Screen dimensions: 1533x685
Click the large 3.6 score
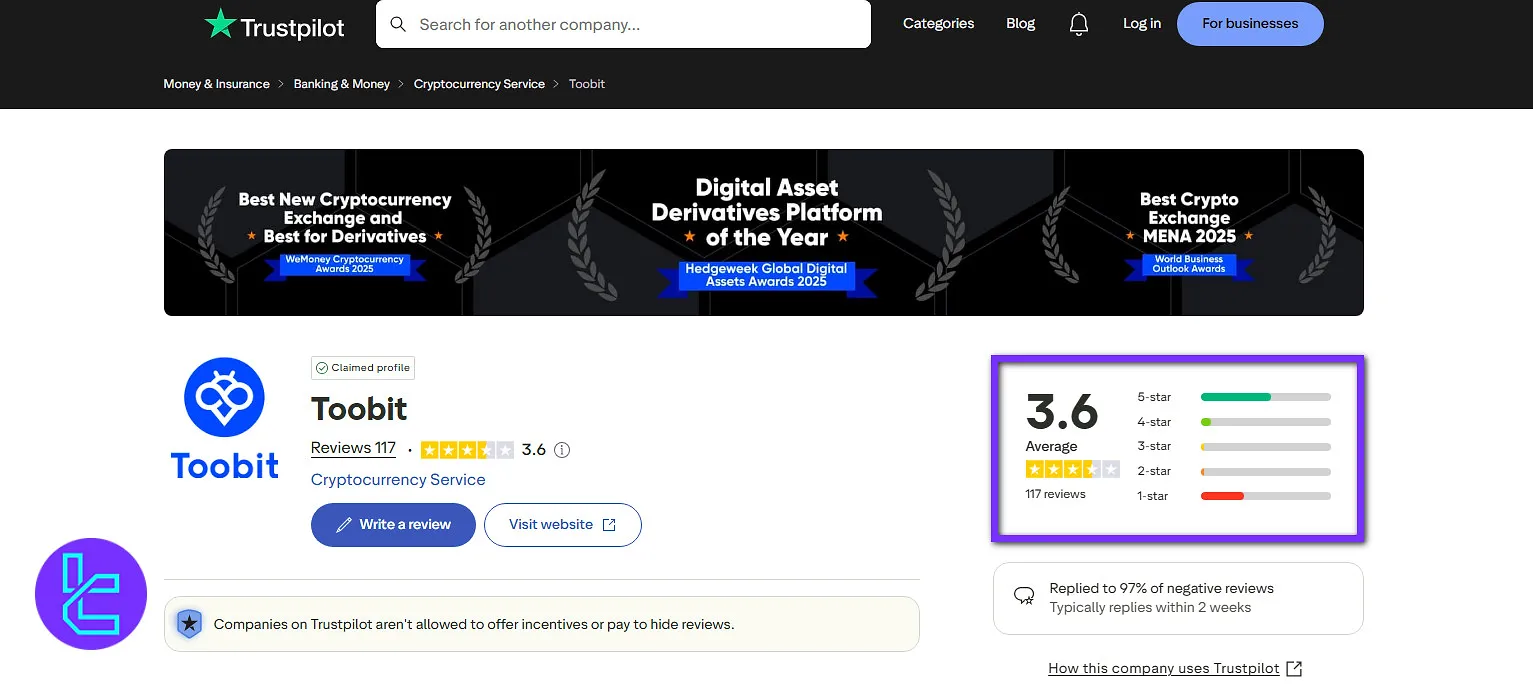pos(1062,411)
